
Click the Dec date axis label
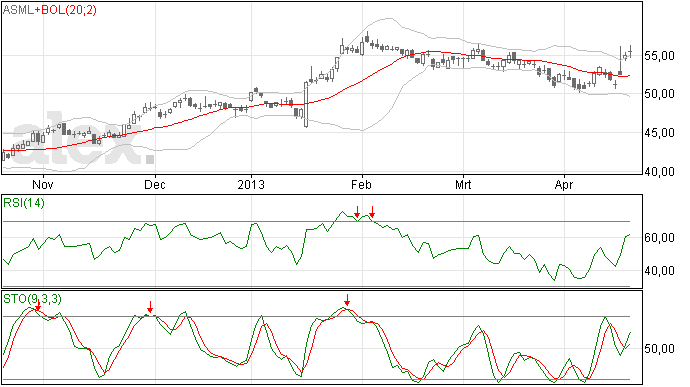pos(155,184)
